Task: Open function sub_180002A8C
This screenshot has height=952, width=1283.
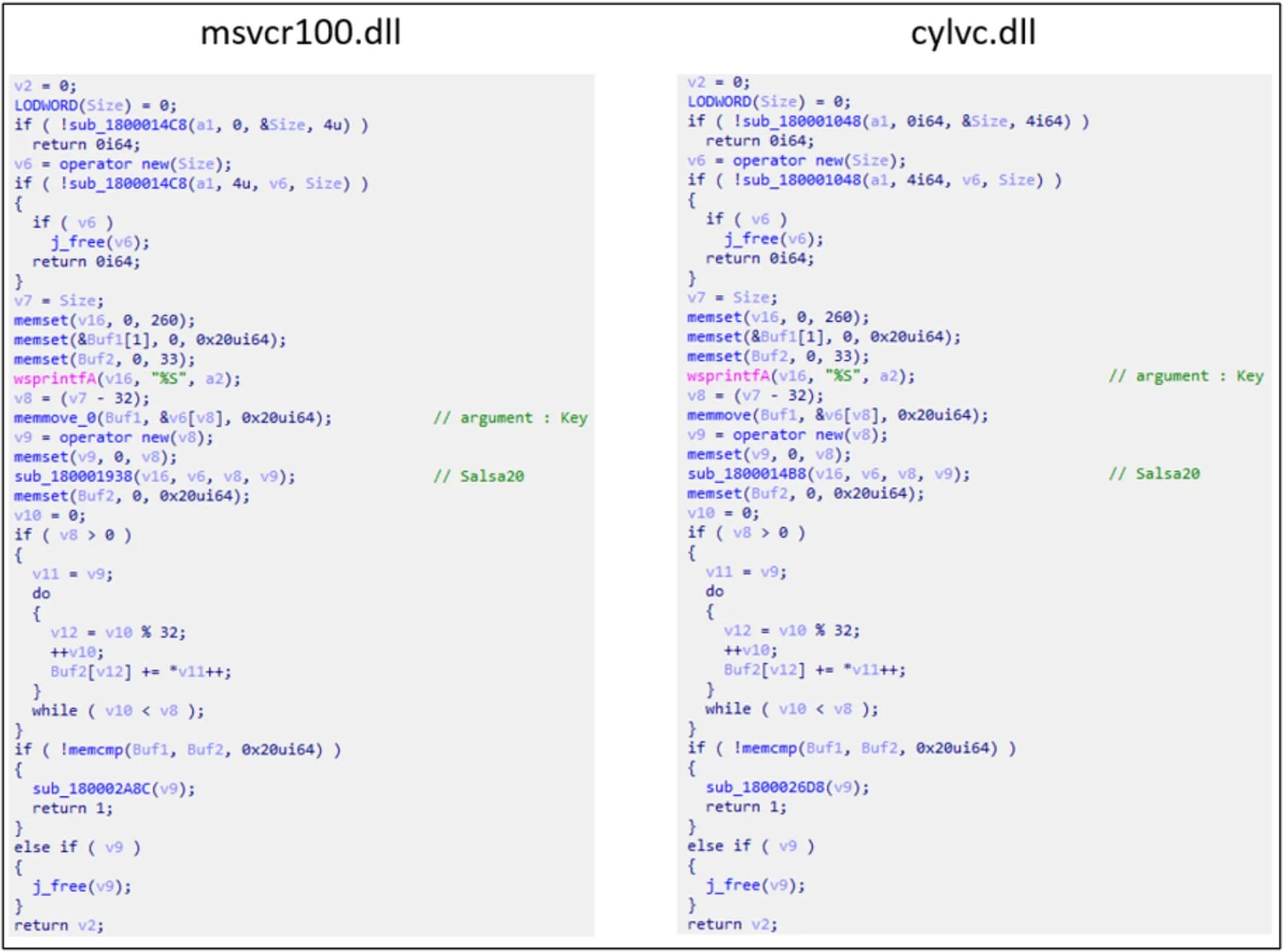Action: click(91, 788)
